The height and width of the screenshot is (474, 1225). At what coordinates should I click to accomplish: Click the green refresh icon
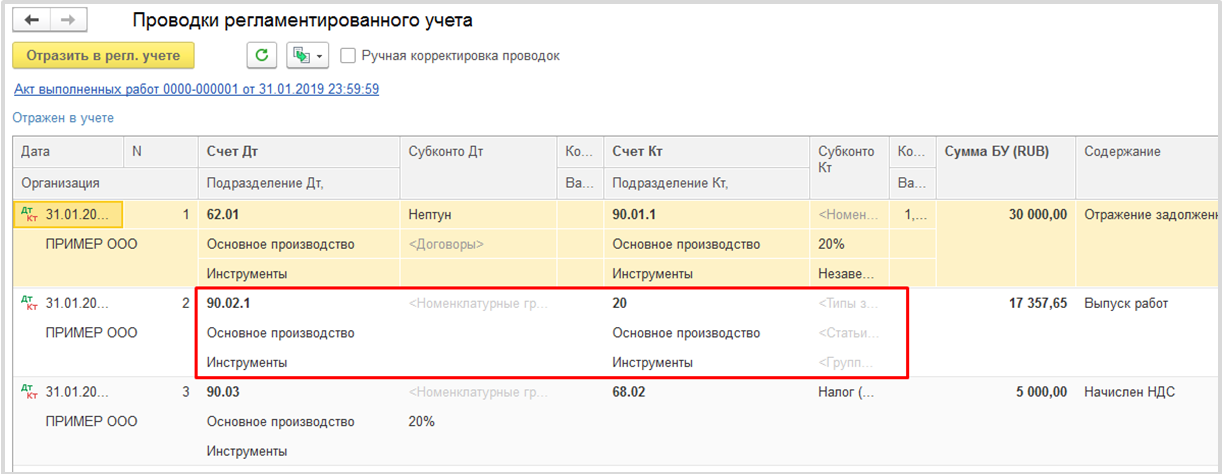point(262,55)
